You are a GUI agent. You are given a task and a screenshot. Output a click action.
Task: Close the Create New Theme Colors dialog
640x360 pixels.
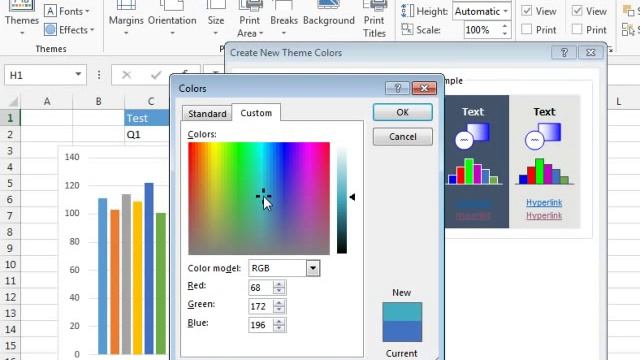(x=591, y=53)
